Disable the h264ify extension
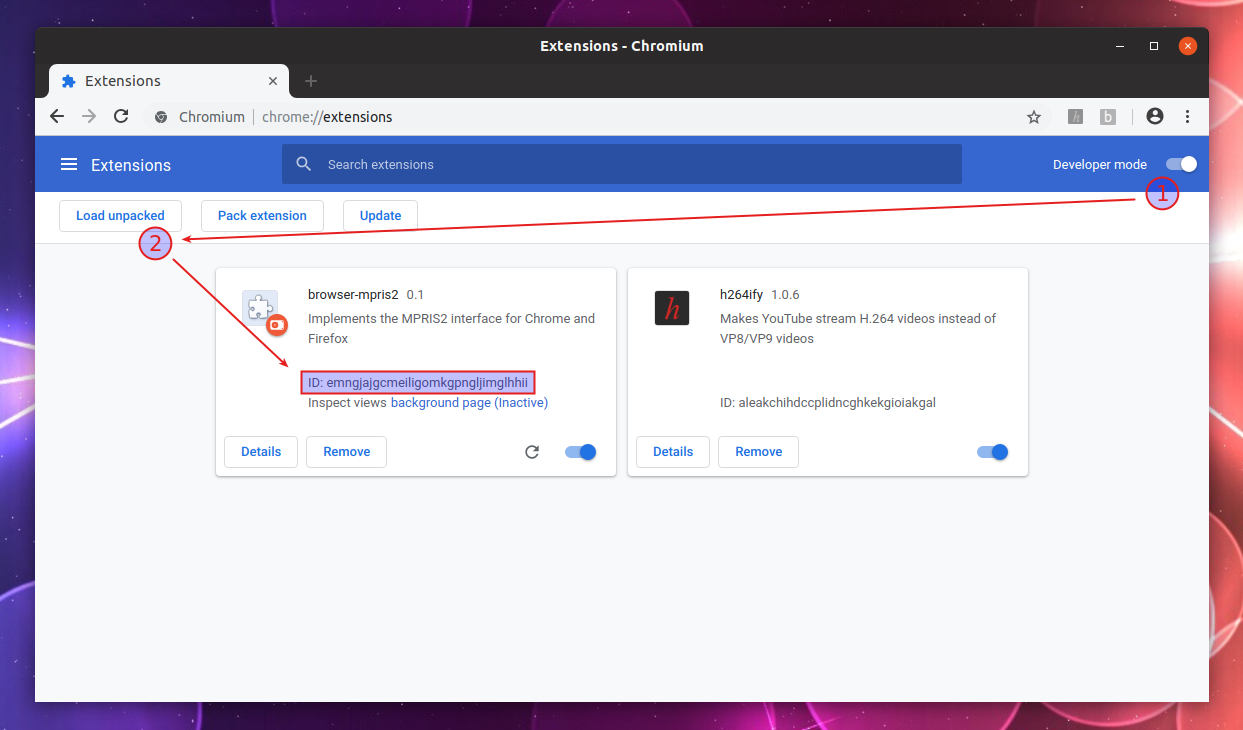 pyautogui.click(x=992, y=451)
